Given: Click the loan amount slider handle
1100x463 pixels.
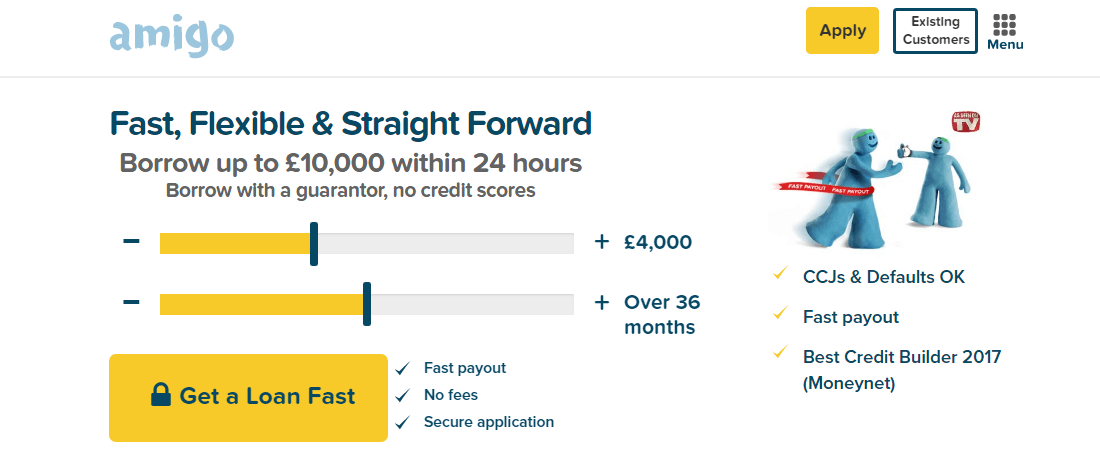Looking at the screenshot, I should click(314, 243).
